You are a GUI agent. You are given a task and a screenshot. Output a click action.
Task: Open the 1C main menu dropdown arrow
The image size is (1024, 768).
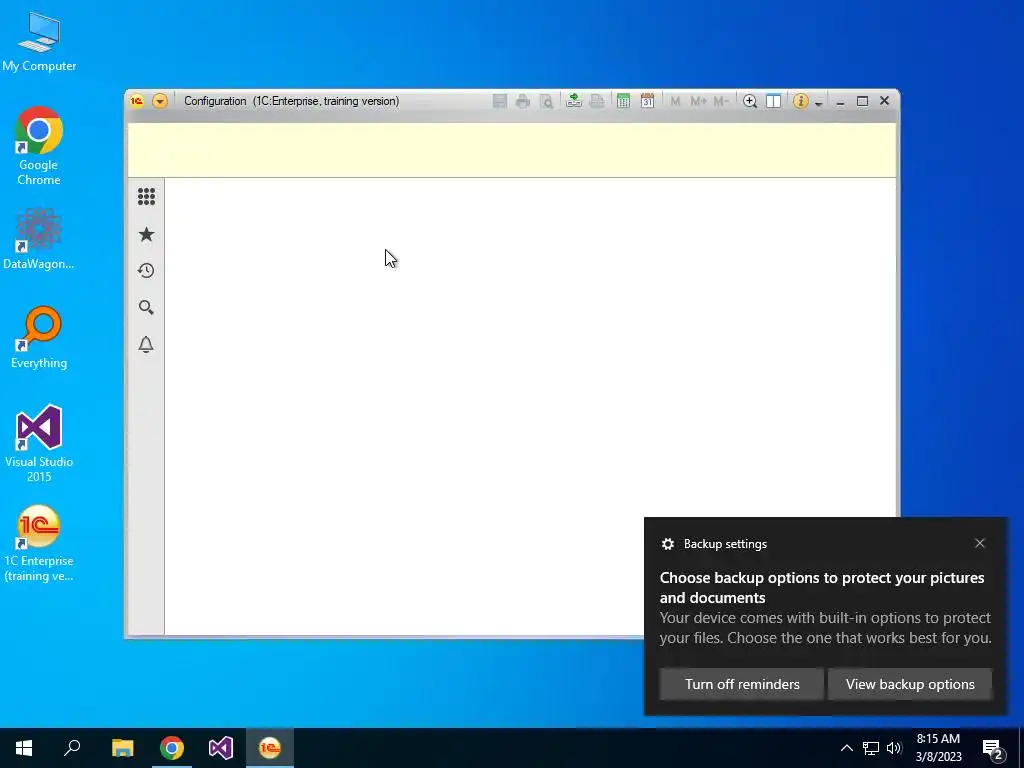(x=160, y=101)
